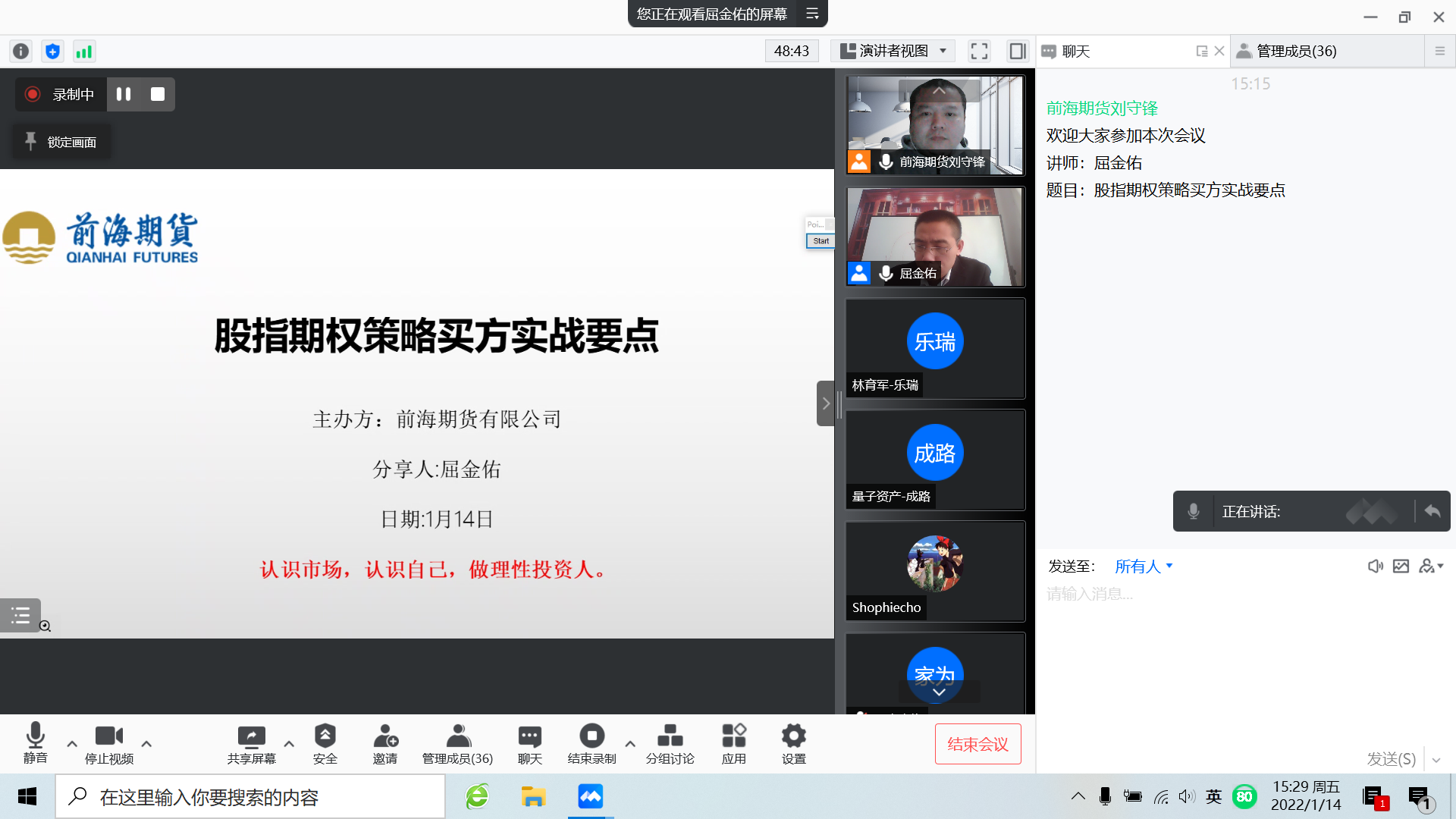Toggle the side panel layout icon
The width and height of the screenshot is (1456, 819).
(1017, 51)
